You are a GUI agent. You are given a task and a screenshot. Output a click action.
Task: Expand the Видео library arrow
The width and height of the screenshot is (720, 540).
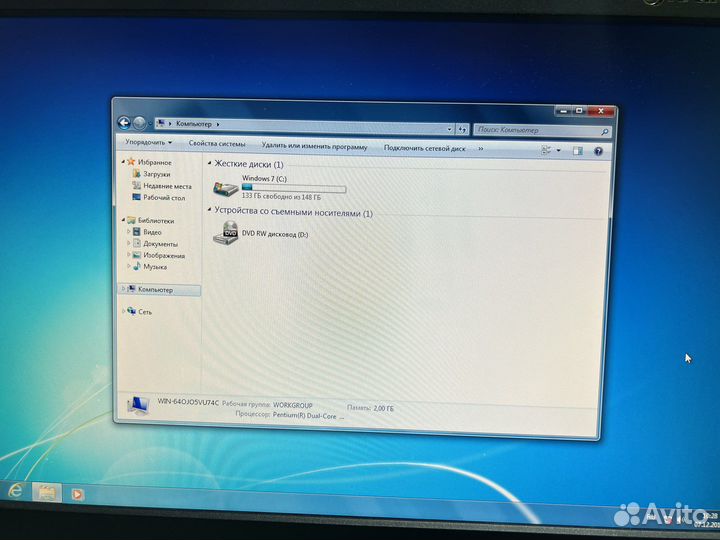[x=129, y=231]
